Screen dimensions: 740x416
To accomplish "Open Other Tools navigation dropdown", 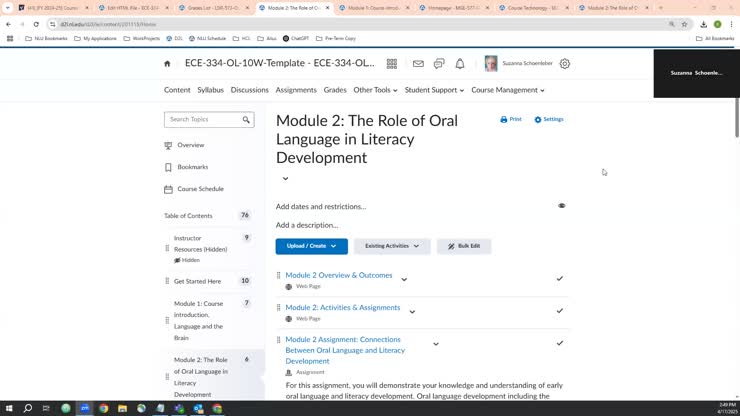I will 375,90.
